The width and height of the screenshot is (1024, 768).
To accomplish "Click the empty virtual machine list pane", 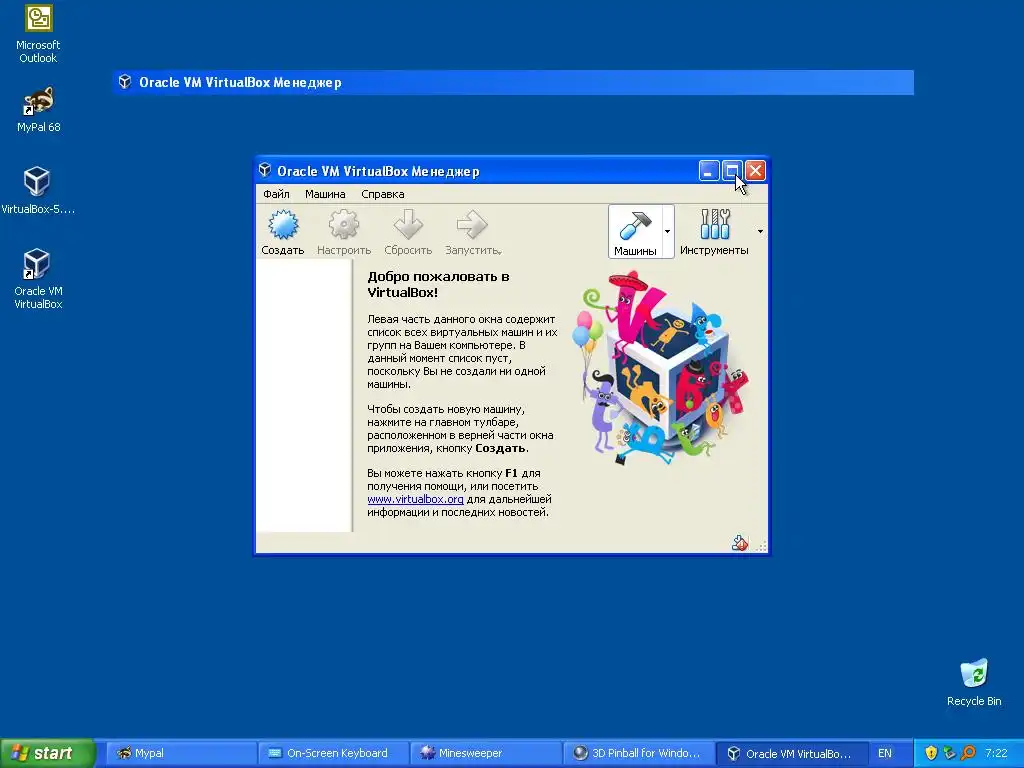I will click(304, 396).
